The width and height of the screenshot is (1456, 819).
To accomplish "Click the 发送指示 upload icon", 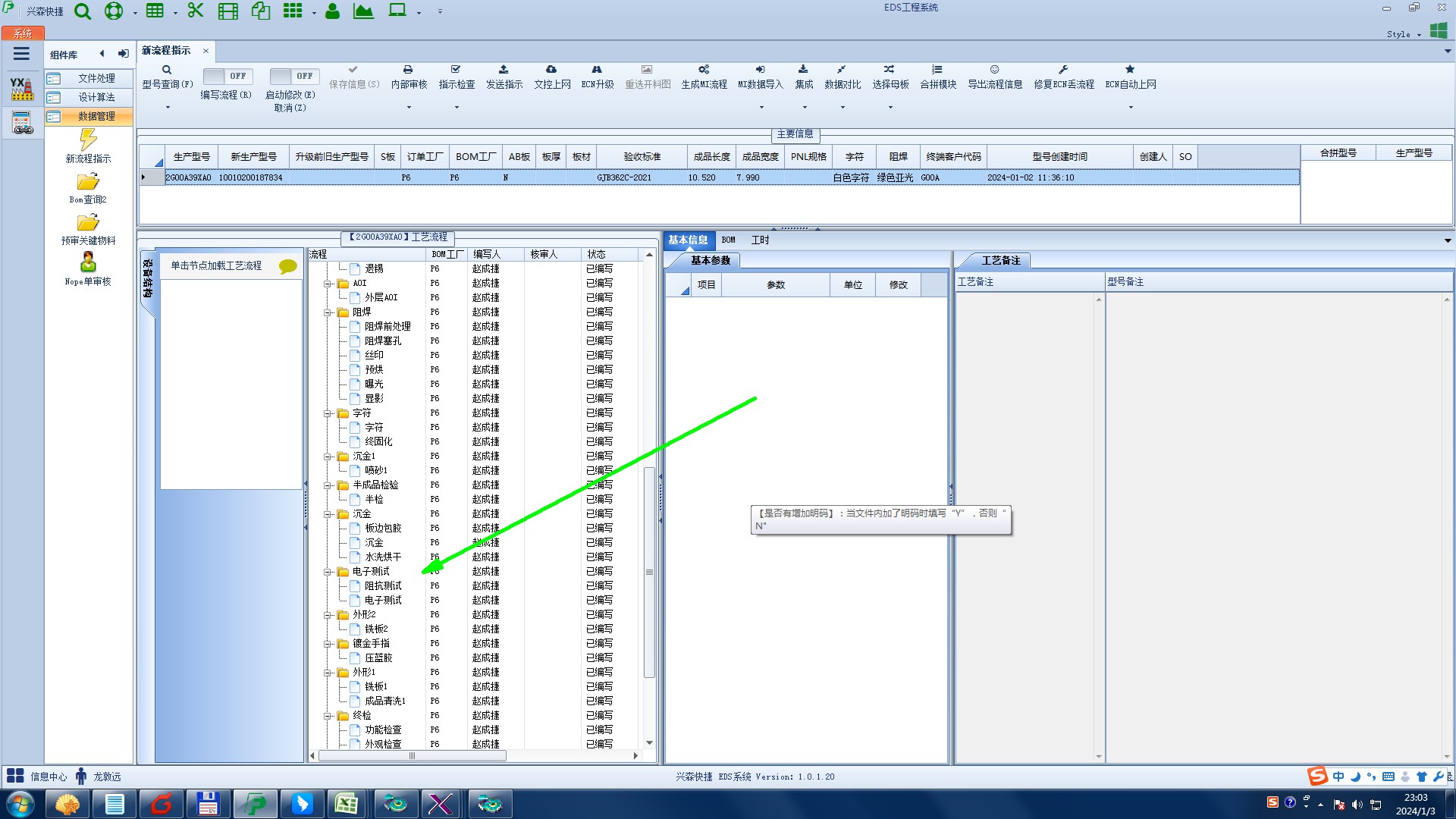I will click(504, 70).
